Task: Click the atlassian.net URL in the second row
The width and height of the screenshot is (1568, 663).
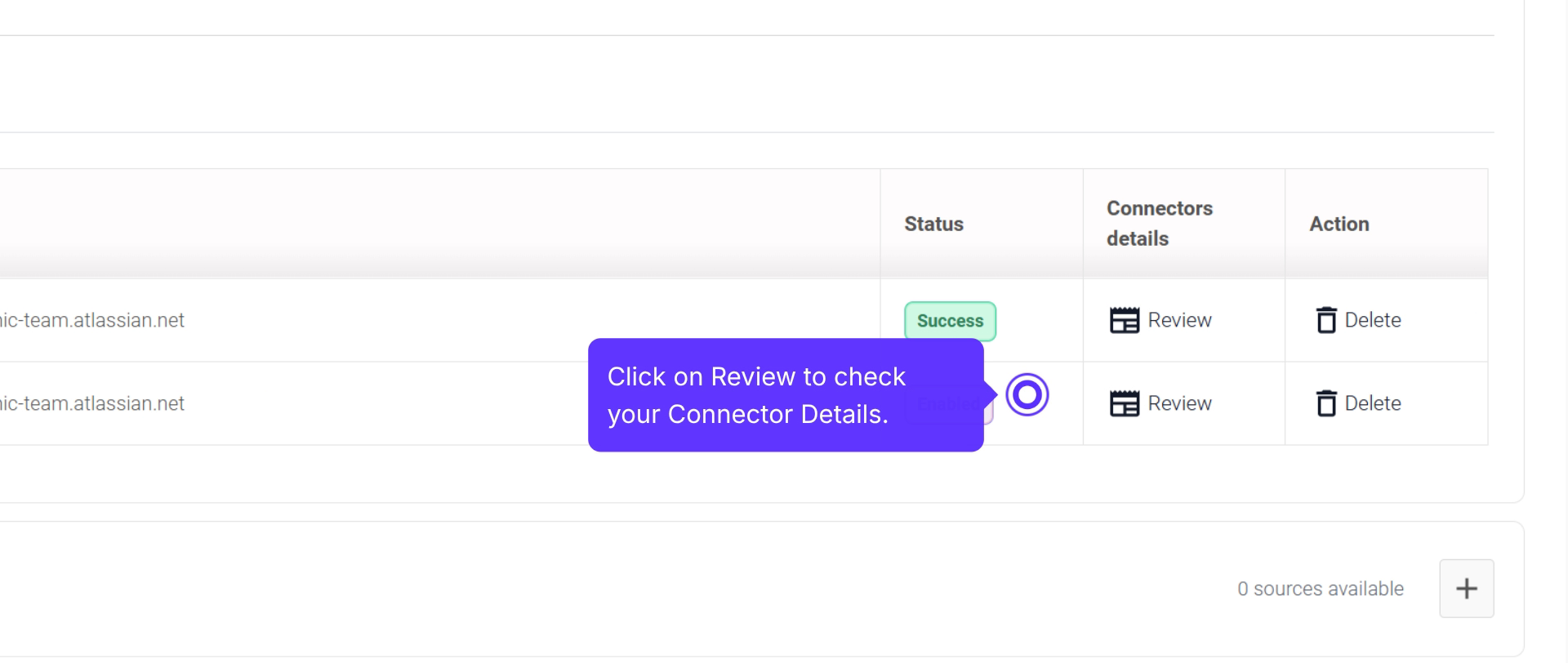Action: (x=92, y=403)
